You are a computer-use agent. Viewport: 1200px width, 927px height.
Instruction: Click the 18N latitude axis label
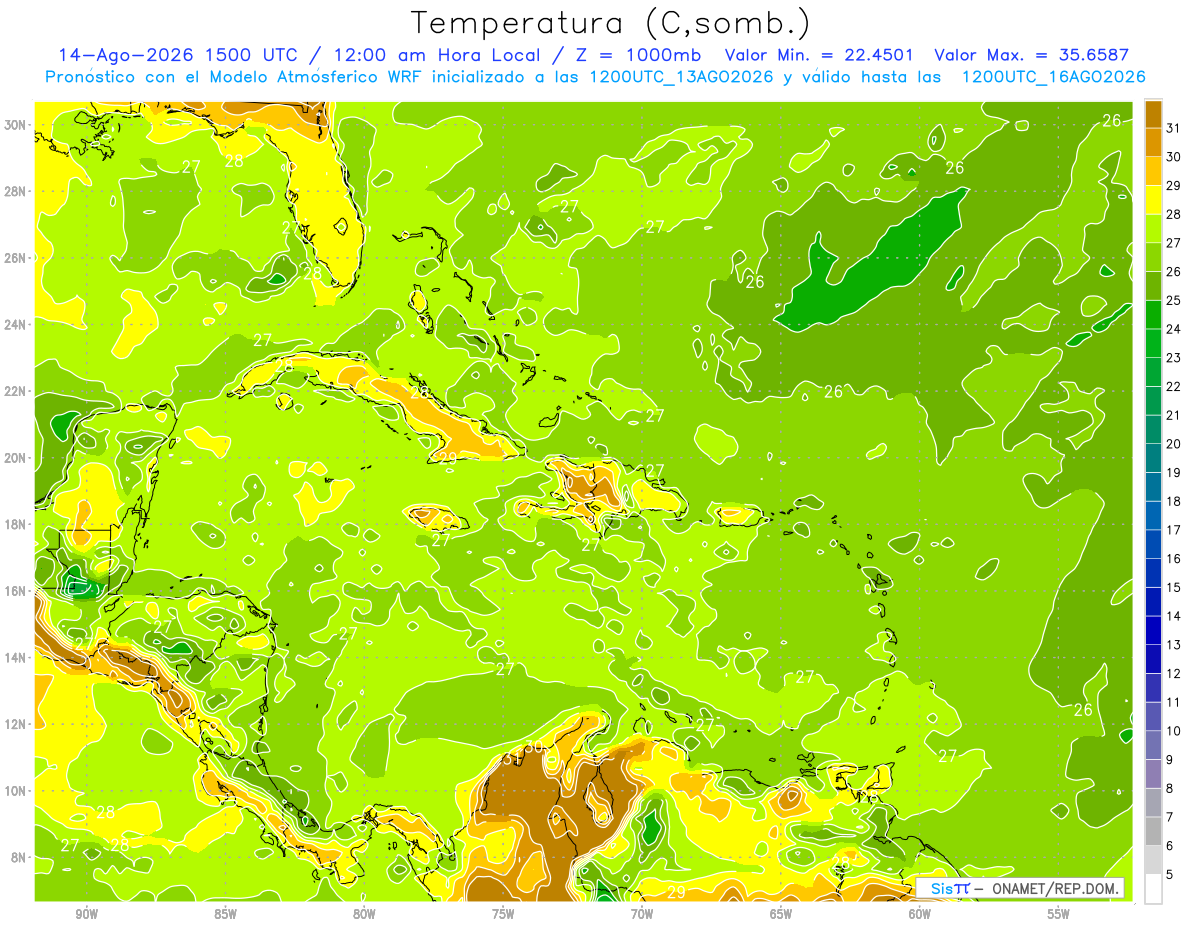pos(17,525)
